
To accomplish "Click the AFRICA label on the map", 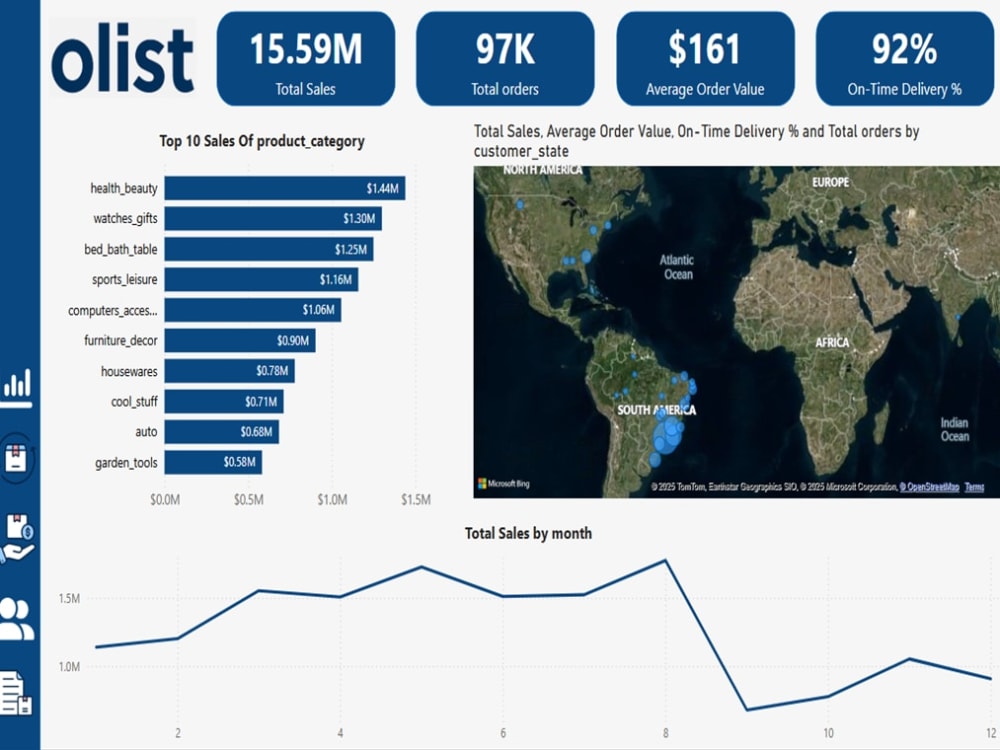I will tap(832, 342).
